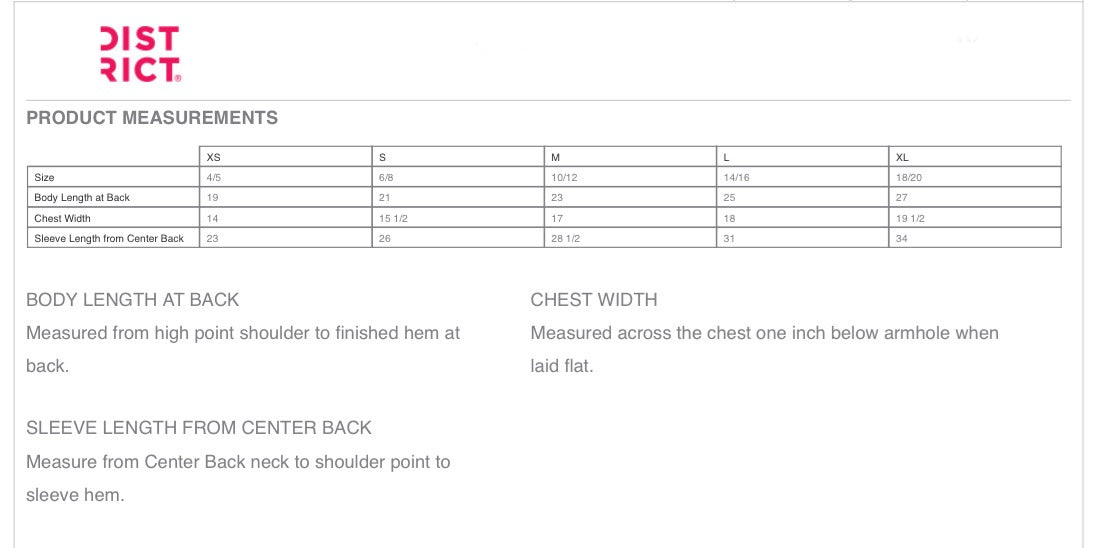Select the L column header
This screenshot has width=1095, height=548.
728,157
